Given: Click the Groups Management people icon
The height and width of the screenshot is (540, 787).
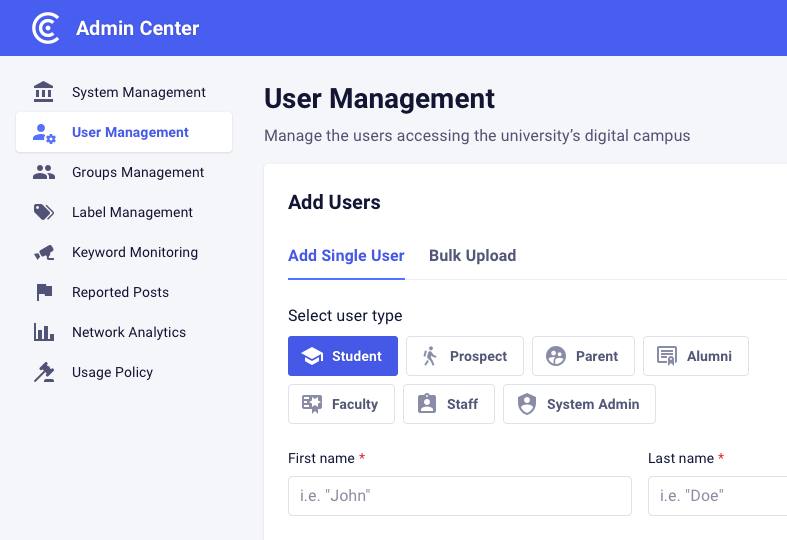Looking at the screenshot, I should point(44,172).
